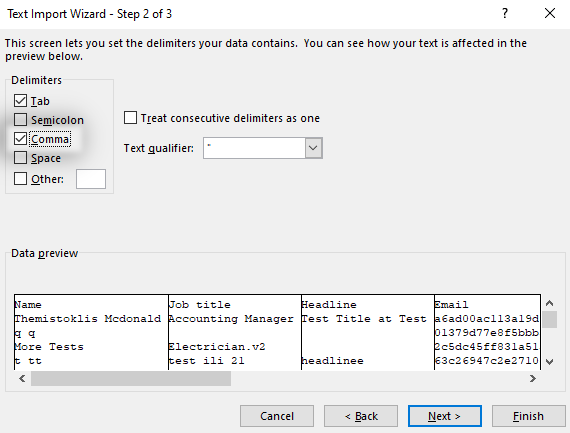The image size is (570, 433).
Task: Click the preview scroll left arrow
Action: pos(22,378)
